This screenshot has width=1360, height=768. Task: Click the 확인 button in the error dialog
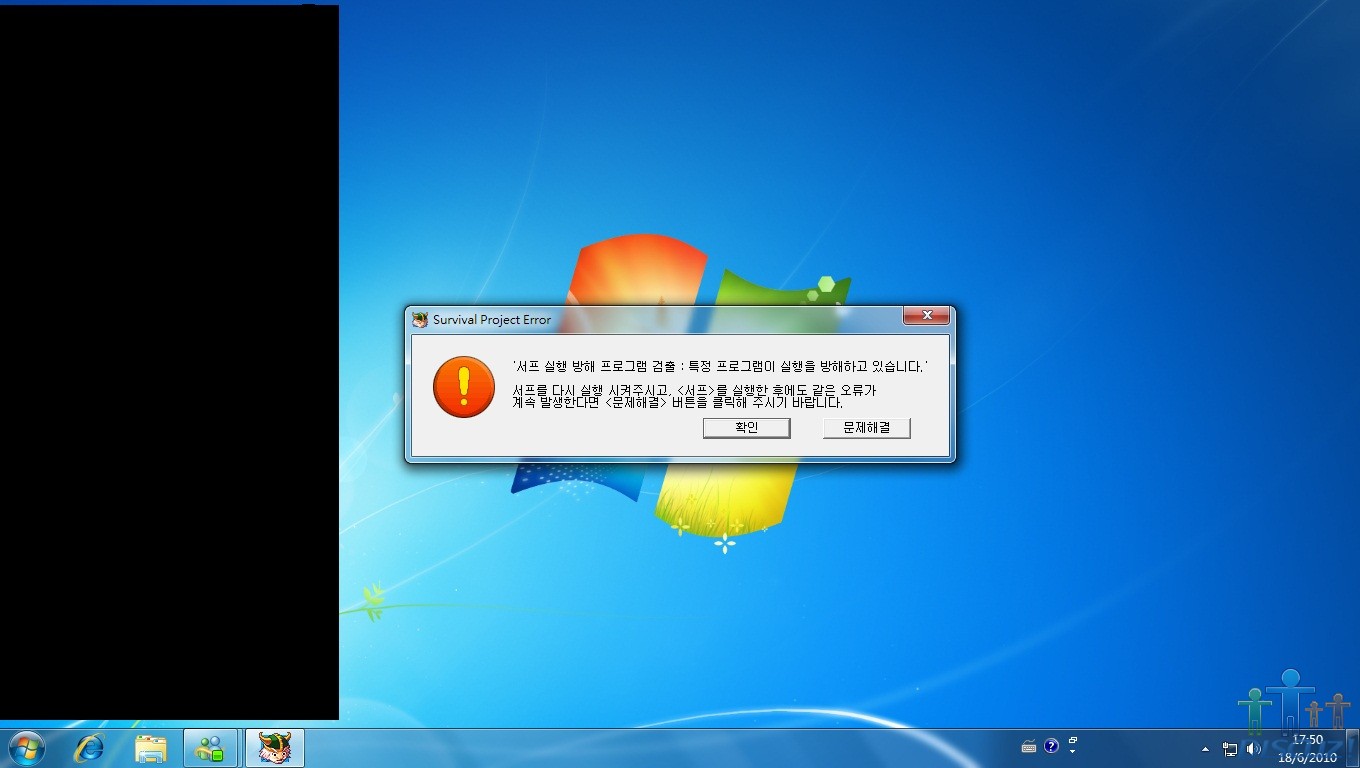tap(746, 428)
